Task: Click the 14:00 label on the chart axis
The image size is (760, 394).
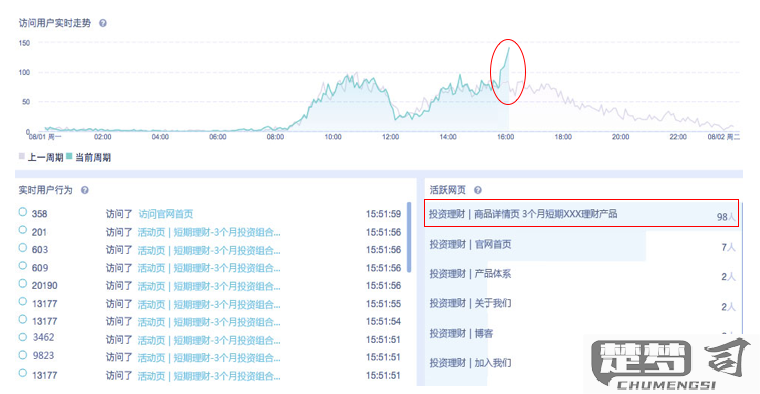Action: coord(448,137)
